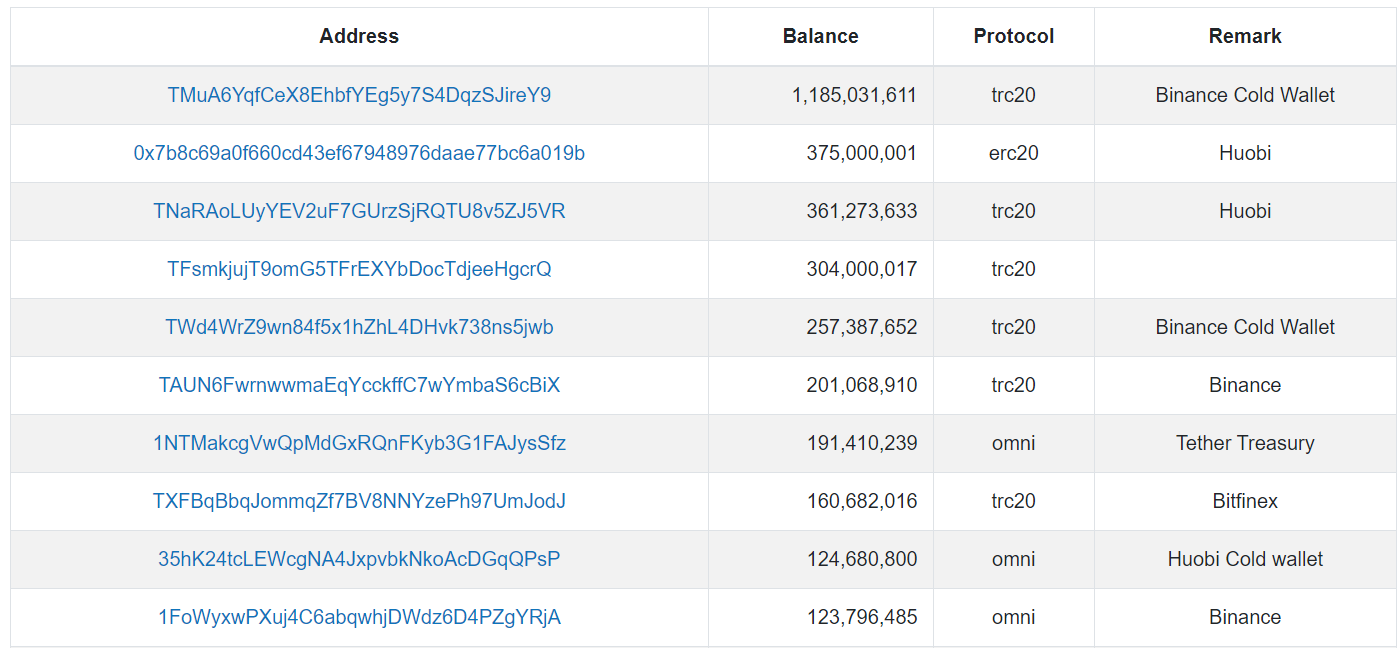The image size is (1399, 648).
Task: Open address 1FoWyxwPXuj4C6abqwhjDWdz6D4PZgYRjA
Action: (x=359, y=617)
